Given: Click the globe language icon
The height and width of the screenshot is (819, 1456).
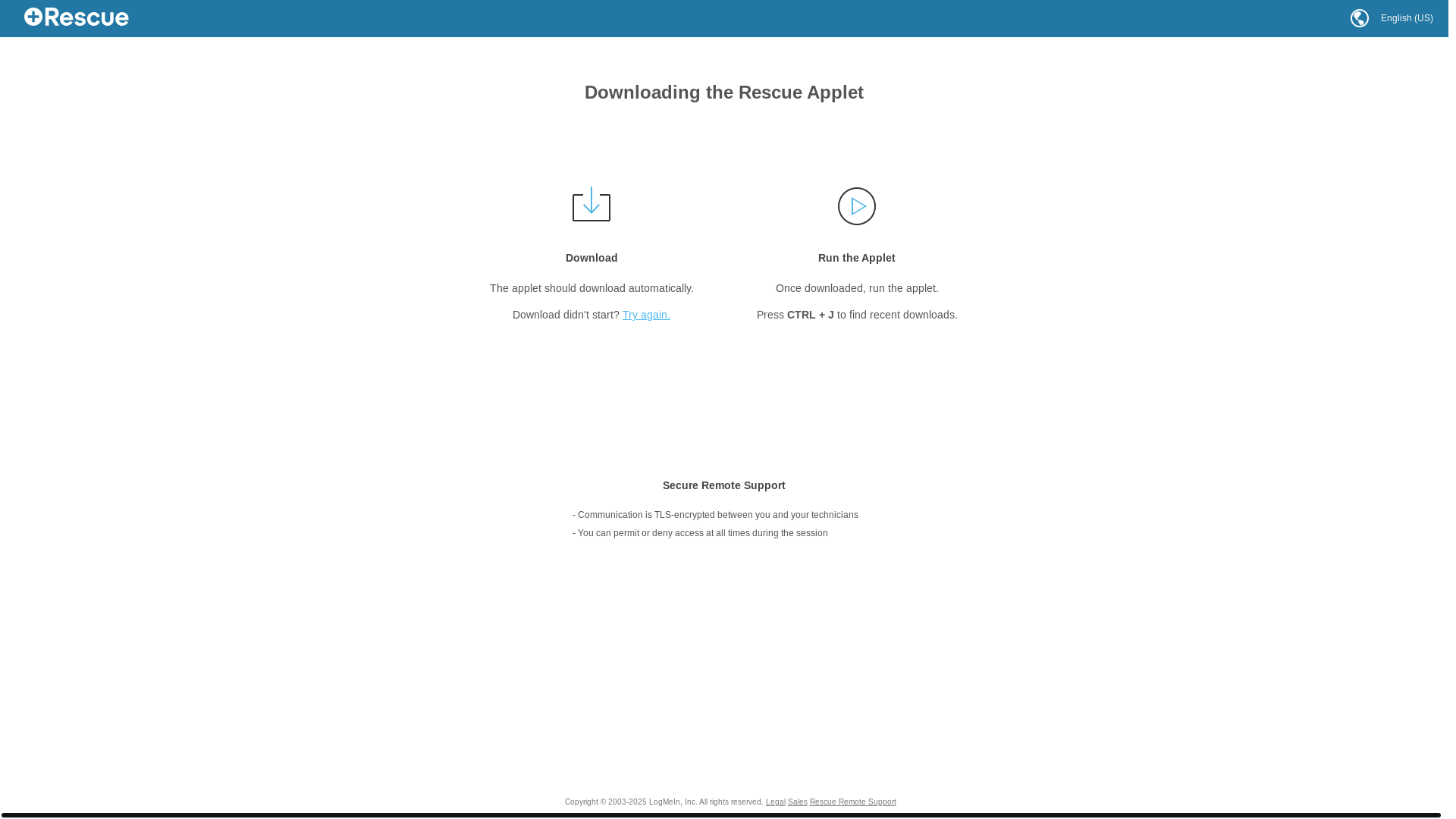Looking at the screenshot, I should pos(1360,18).
